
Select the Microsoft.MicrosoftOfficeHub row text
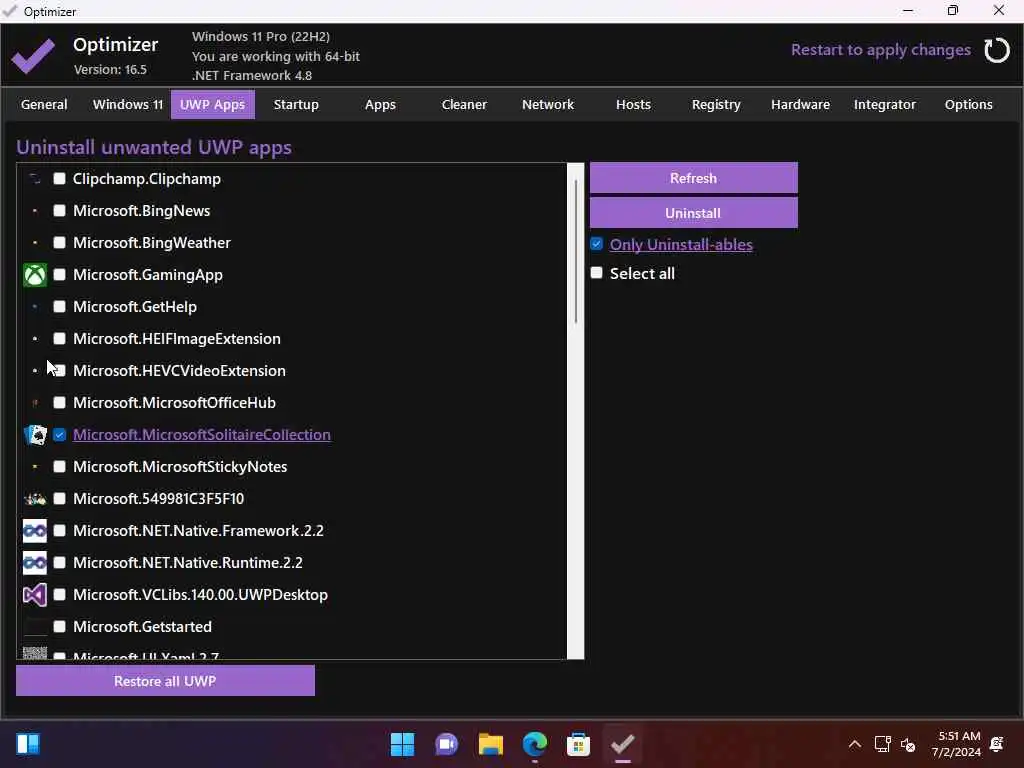(x=174, y=403)
